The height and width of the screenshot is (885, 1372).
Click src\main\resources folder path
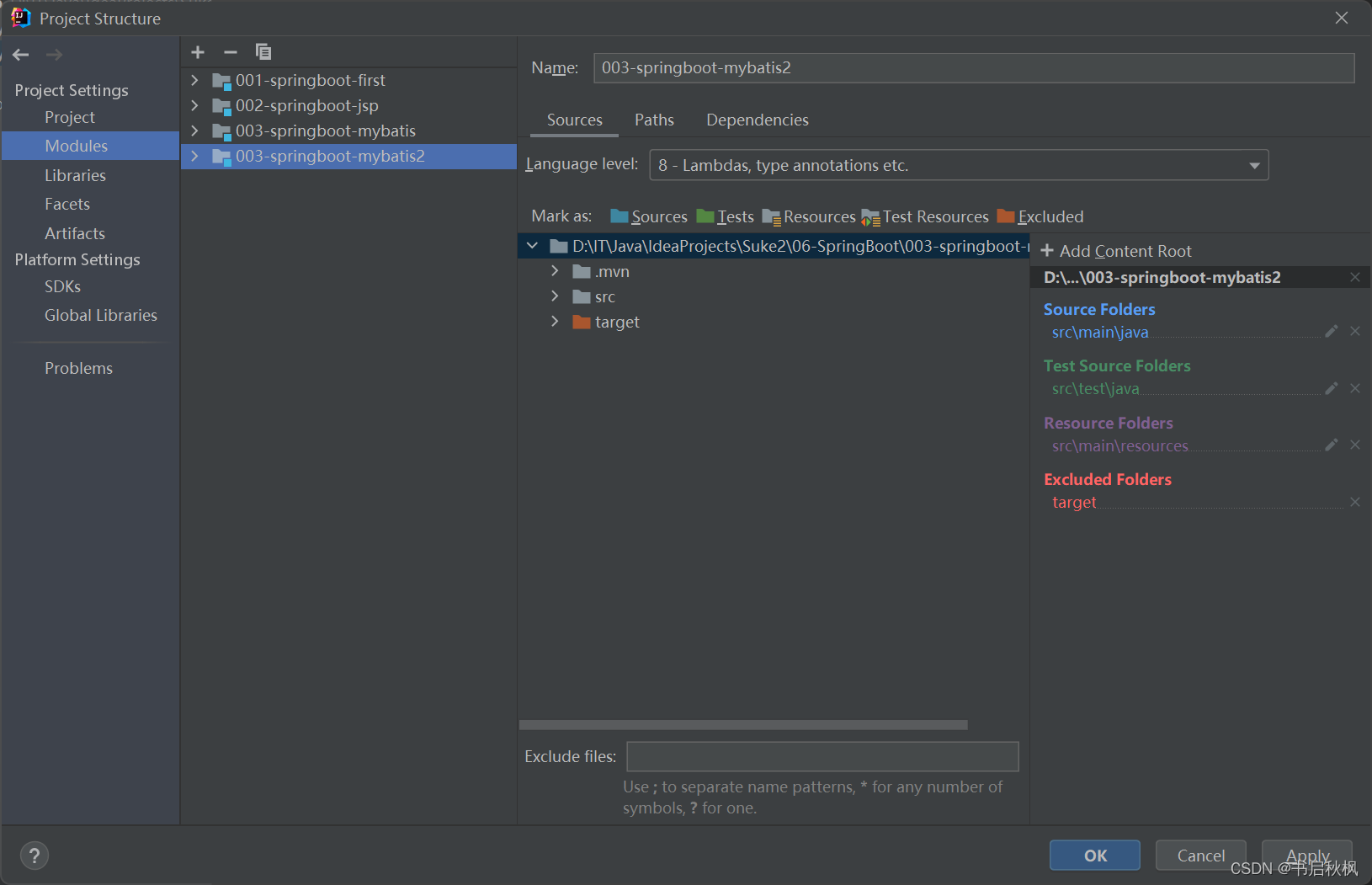pyautogui.click(x=1120, y=445)
